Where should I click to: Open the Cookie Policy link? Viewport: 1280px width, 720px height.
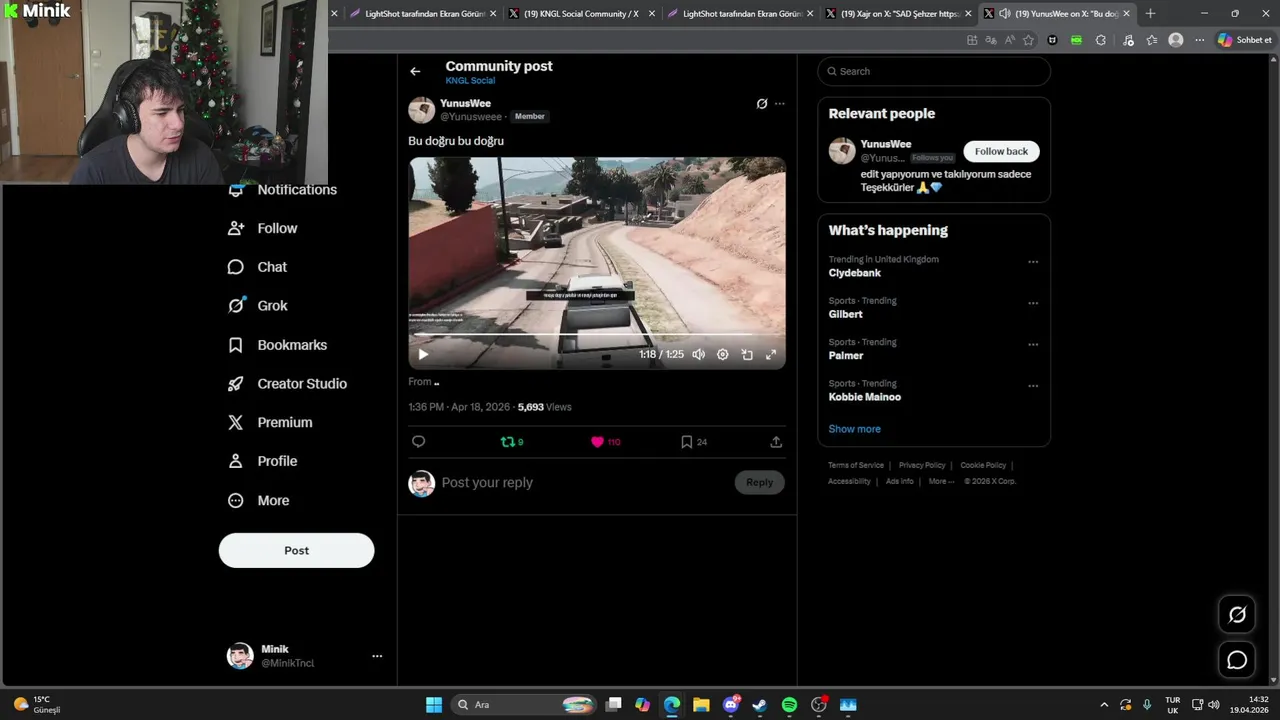pyautogui.click(x=983, y=465)
